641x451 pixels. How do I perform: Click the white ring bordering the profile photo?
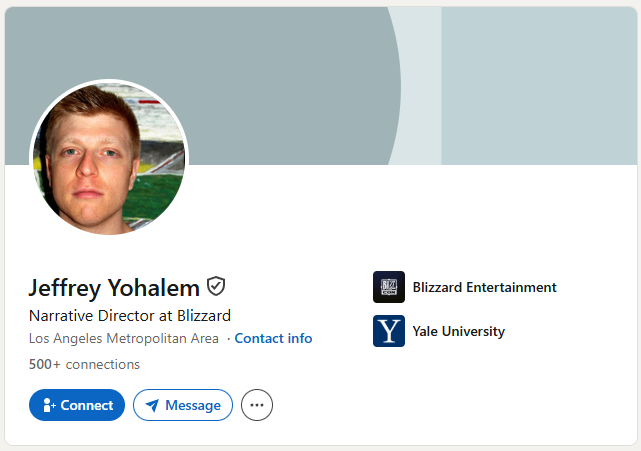point(108,83)
